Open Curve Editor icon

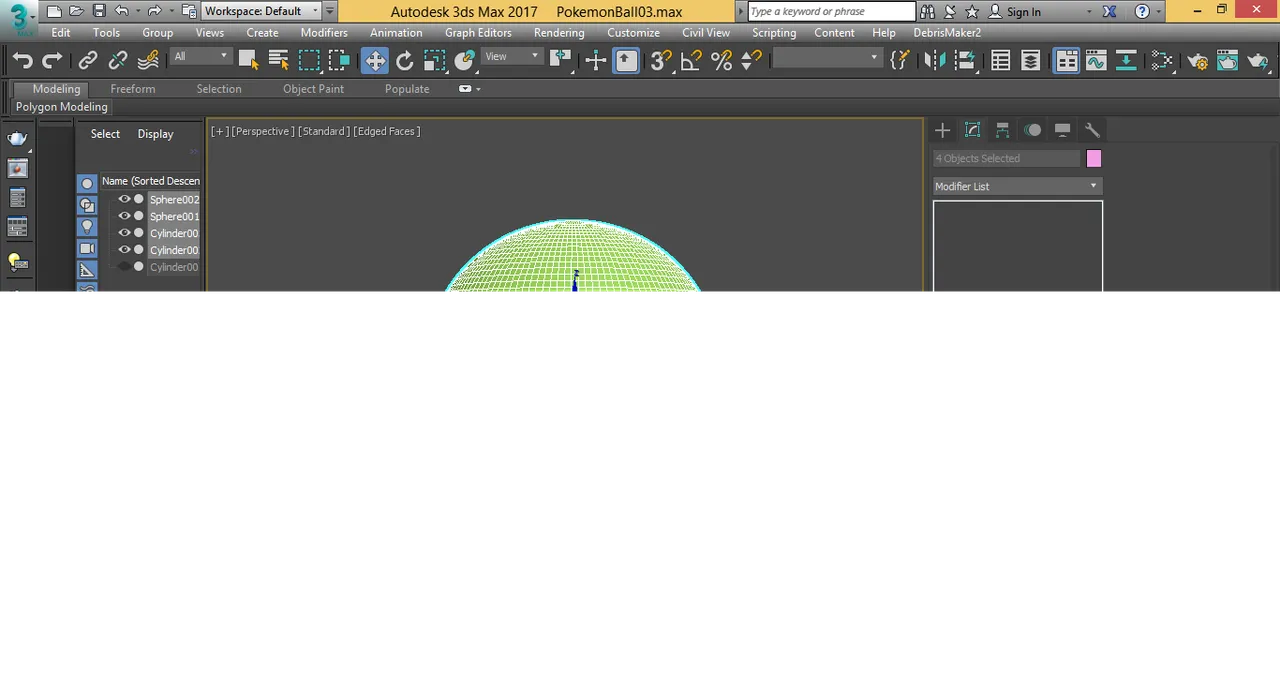[1097, 61]
